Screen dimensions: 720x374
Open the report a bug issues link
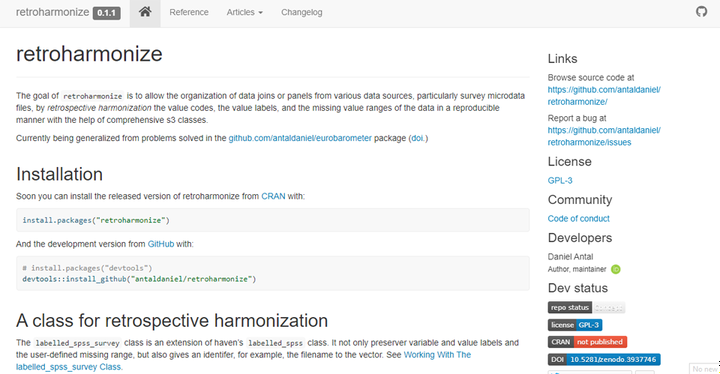coord(604,136)
